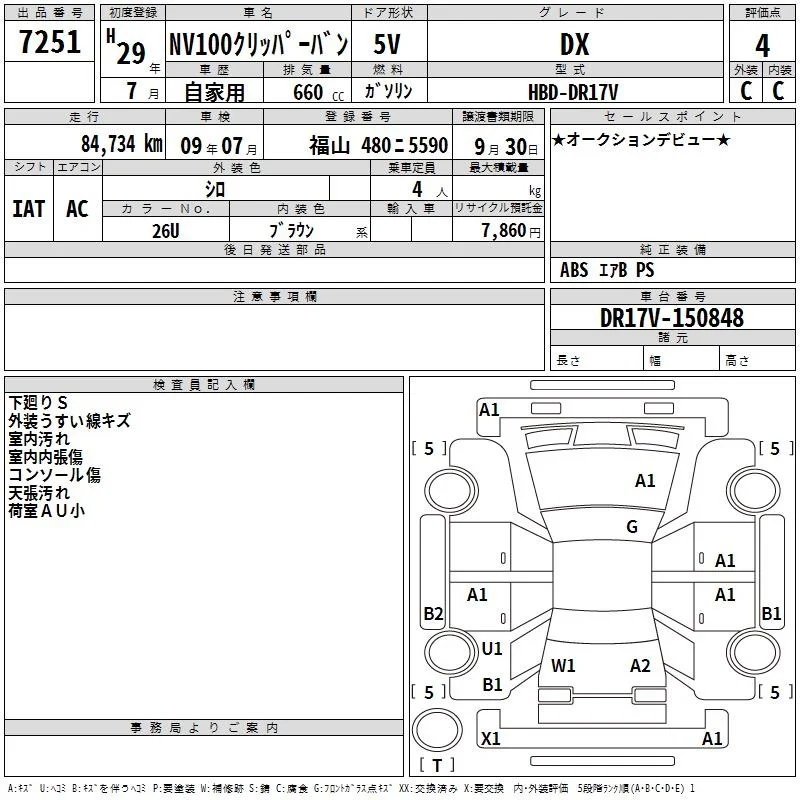Screen dimensions: 800x800
Task: Select the A2 scratch marker on rear
Action: 640,666
